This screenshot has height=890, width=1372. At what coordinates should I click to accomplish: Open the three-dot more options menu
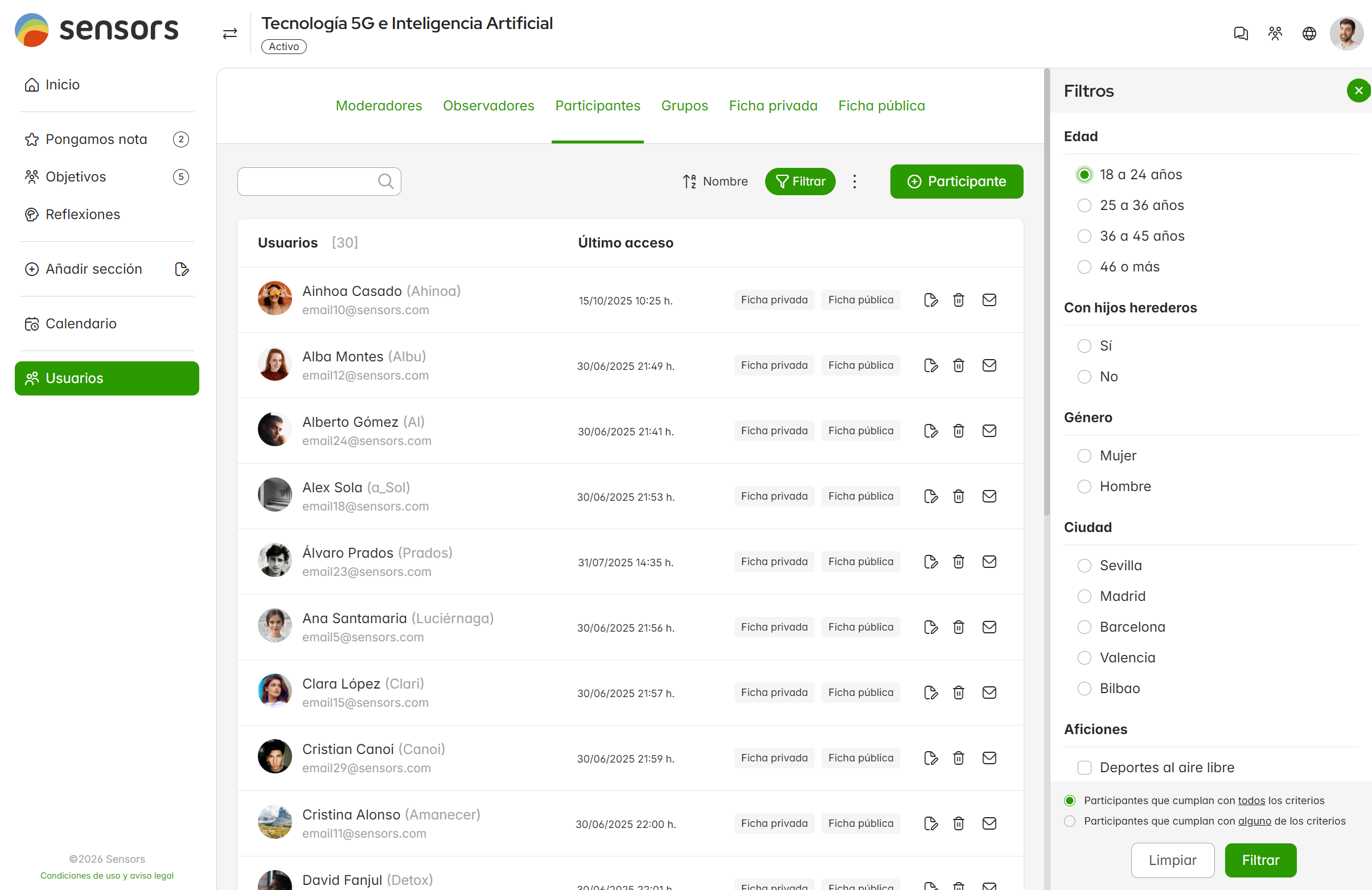click(x=855, y=182)
